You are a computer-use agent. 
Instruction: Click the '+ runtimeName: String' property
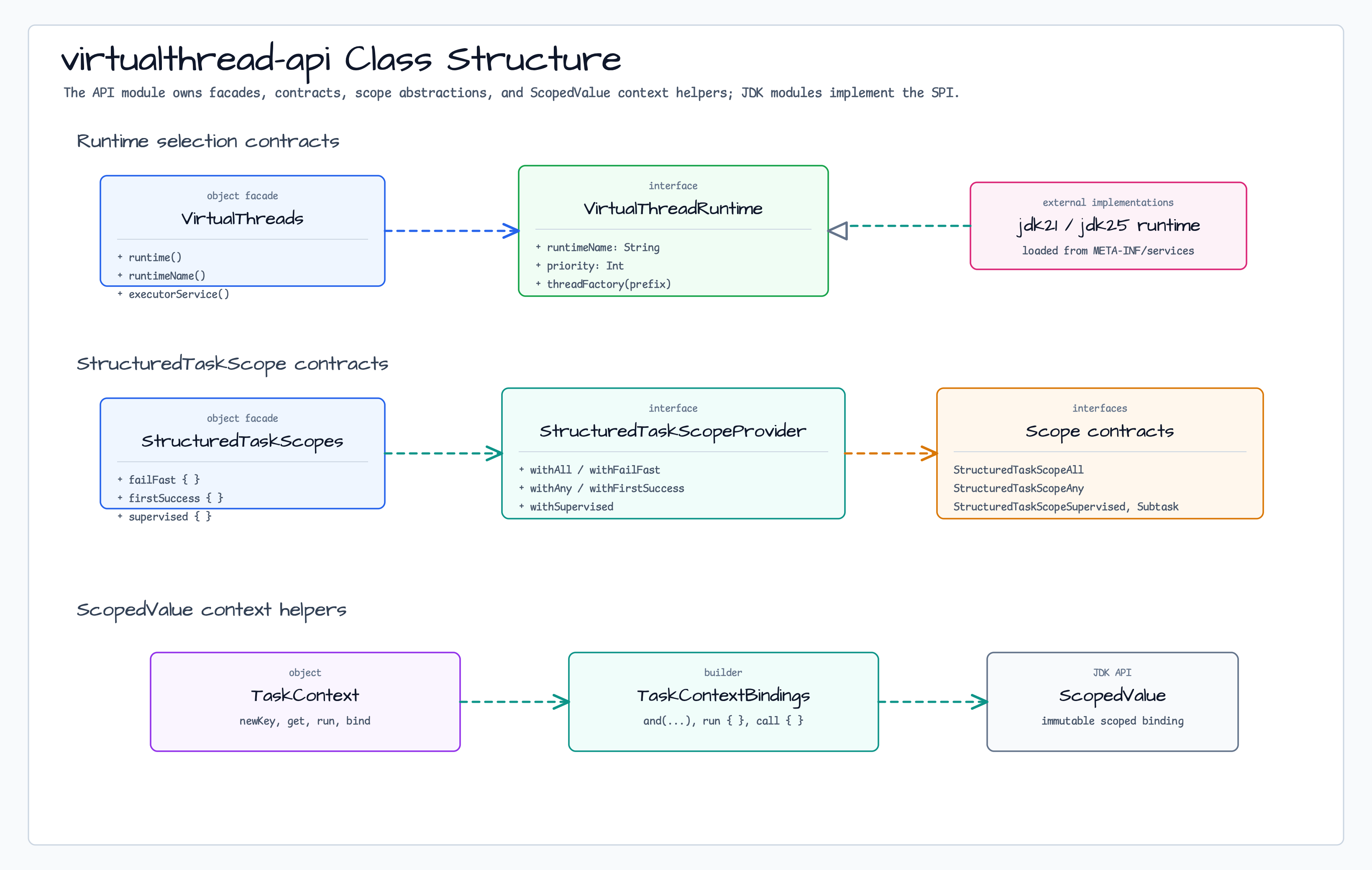point(598,247)
